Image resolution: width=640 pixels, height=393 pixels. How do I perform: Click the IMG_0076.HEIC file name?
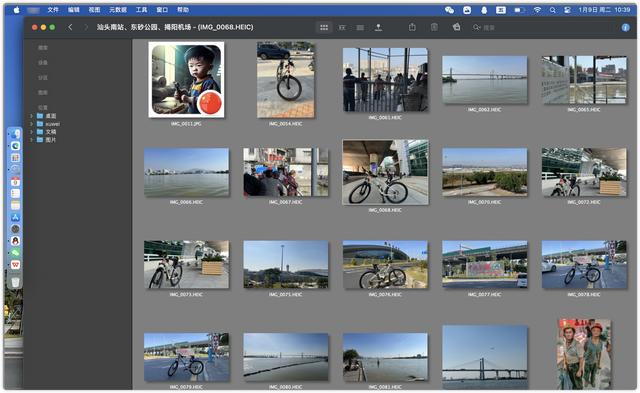click(385, 294)
